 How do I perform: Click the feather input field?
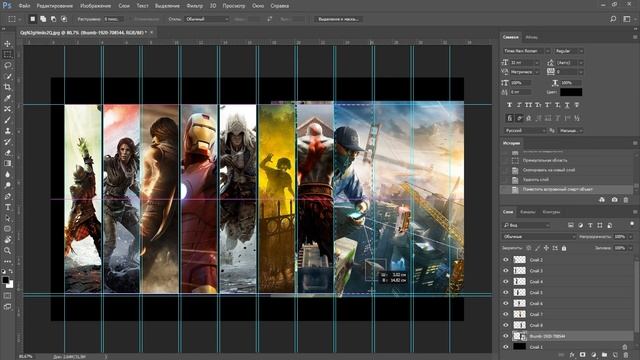pos(113,19)
